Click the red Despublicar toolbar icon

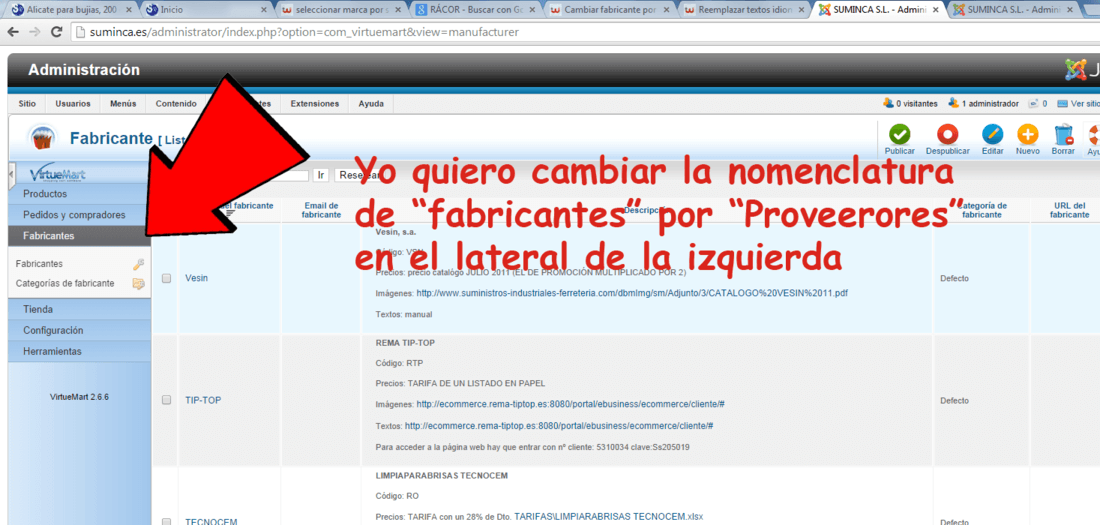tap(948, 135)
